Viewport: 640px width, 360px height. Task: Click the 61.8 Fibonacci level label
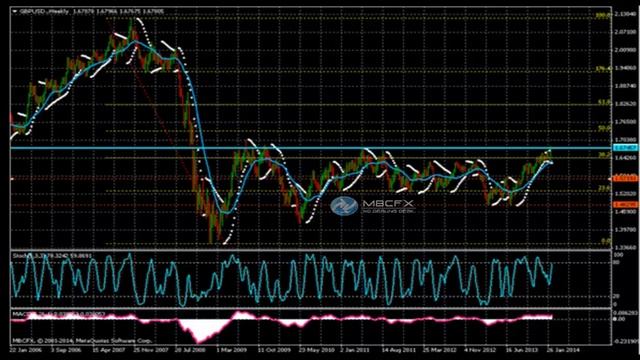click(604, 102)
